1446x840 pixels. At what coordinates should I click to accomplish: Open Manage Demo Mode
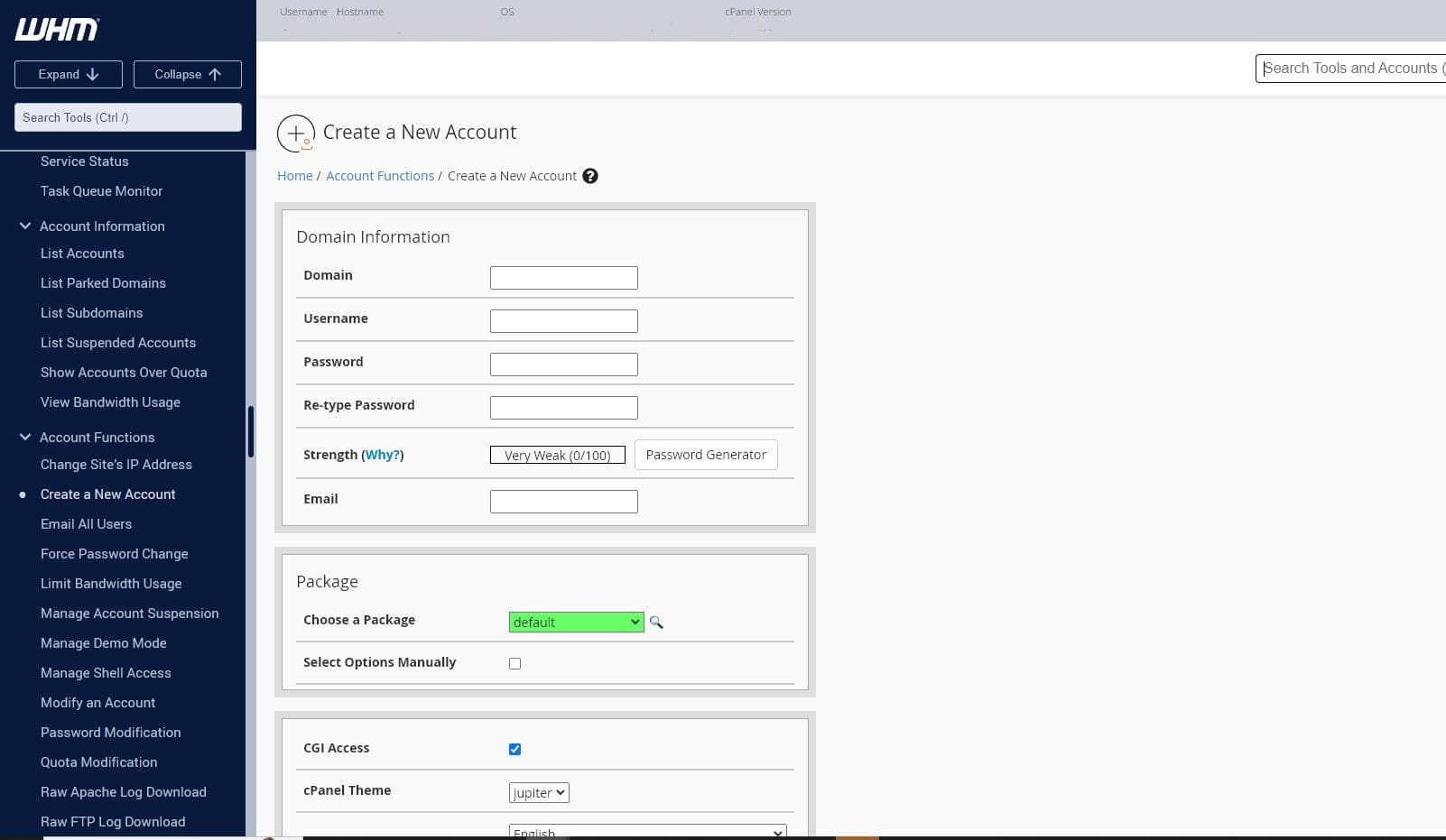coord(104,643)
